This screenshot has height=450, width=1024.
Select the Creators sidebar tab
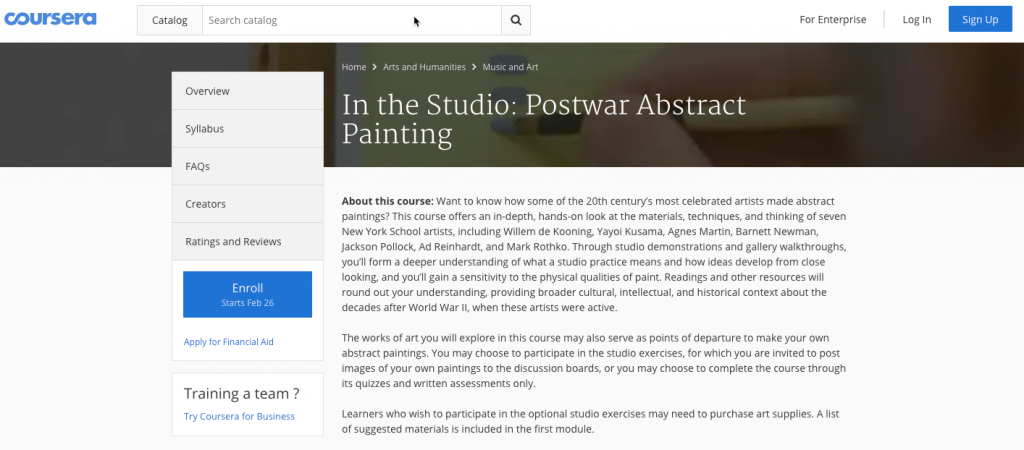(x=248, y=204)
